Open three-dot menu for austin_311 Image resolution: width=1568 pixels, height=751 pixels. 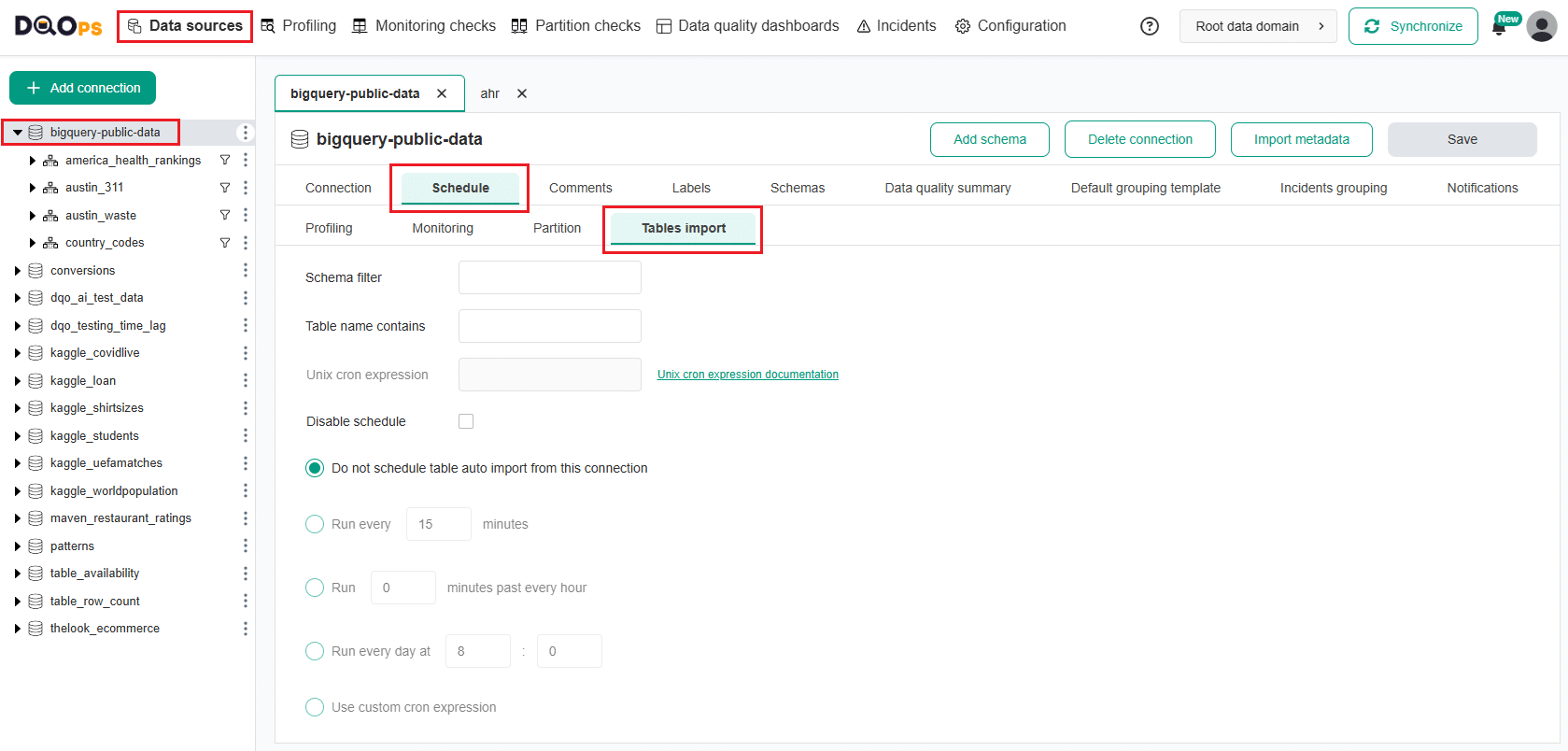(x=246, y=188)
